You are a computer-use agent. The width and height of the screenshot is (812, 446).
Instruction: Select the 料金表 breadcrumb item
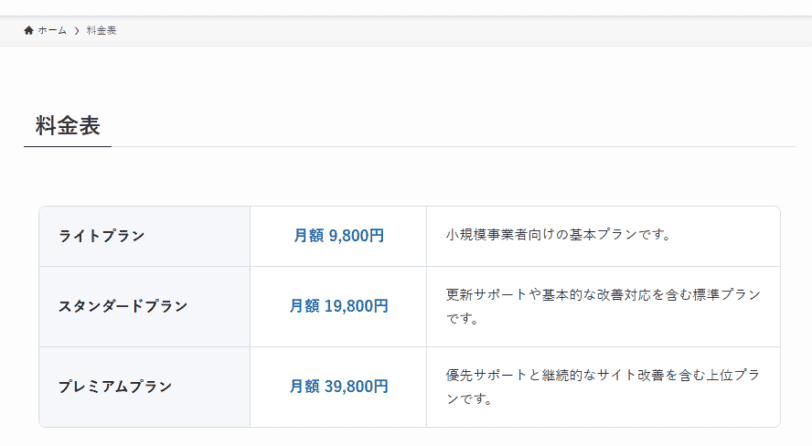click(x=101, y=30)
